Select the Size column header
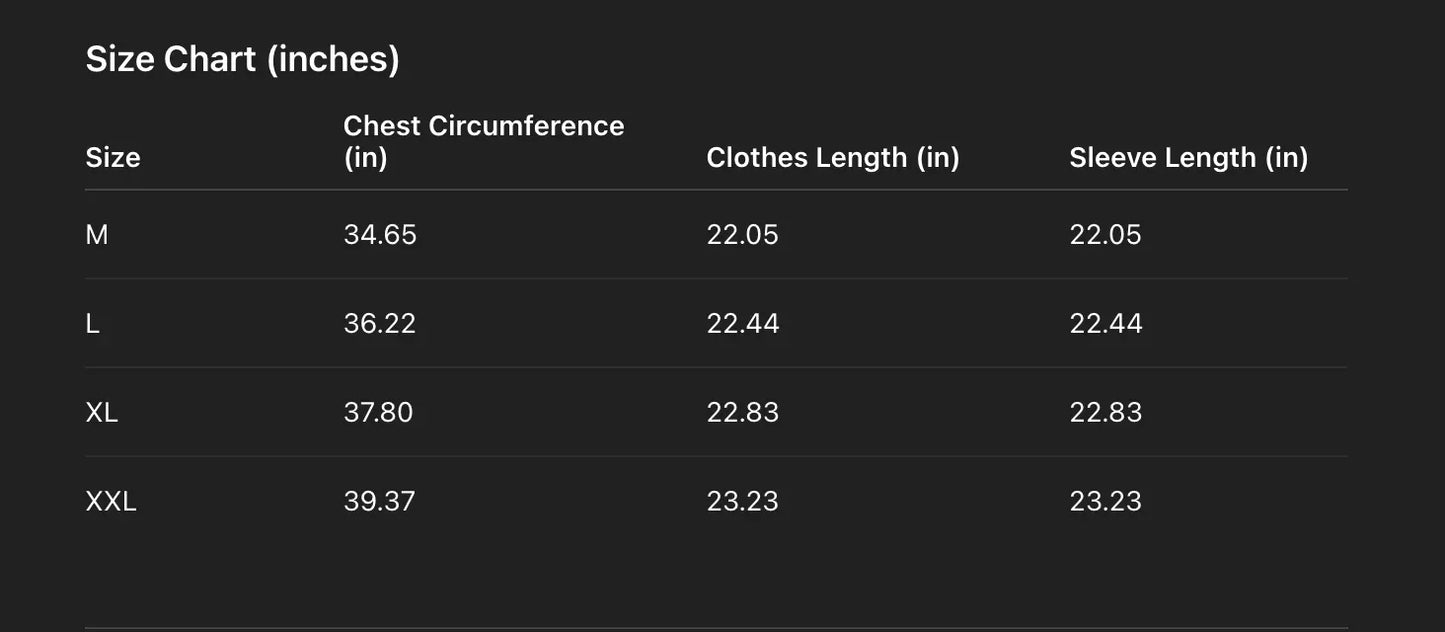The height and width of the screenshot is (632, 1445). point(113,158)
